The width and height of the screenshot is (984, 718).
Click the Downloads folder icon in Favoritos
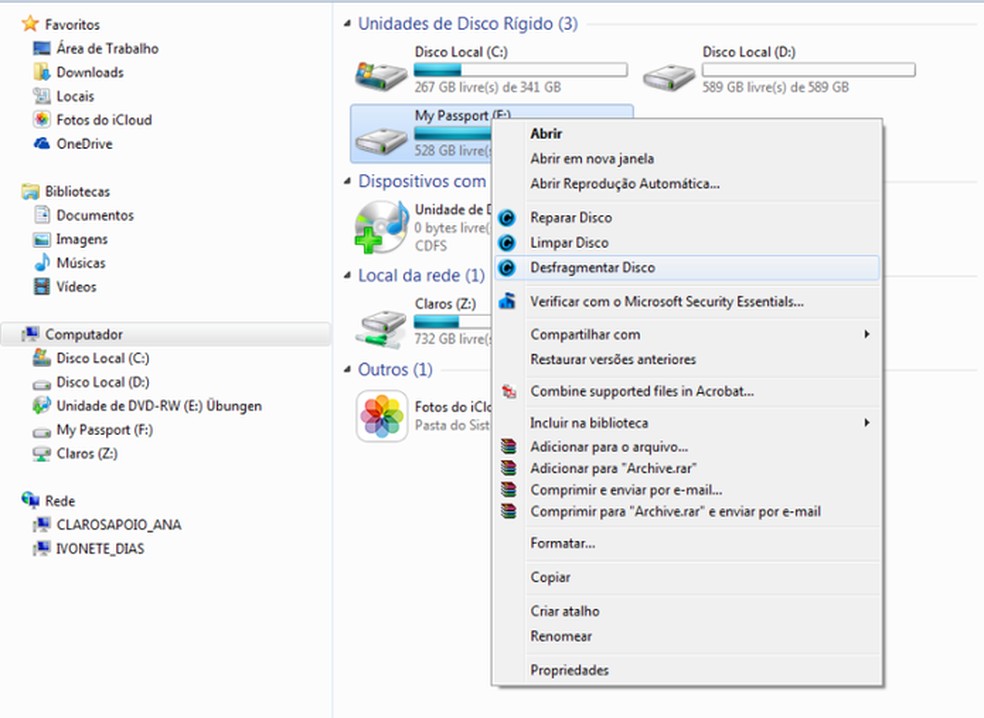(41, 72)
